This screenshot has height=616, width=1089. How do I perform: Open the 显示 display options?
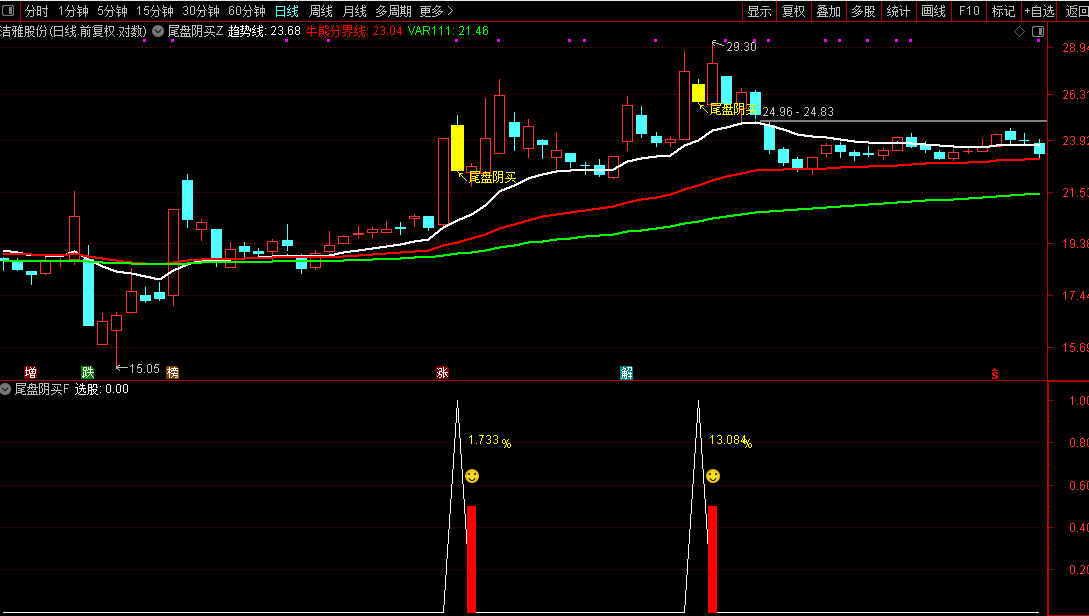pos(759,11)
